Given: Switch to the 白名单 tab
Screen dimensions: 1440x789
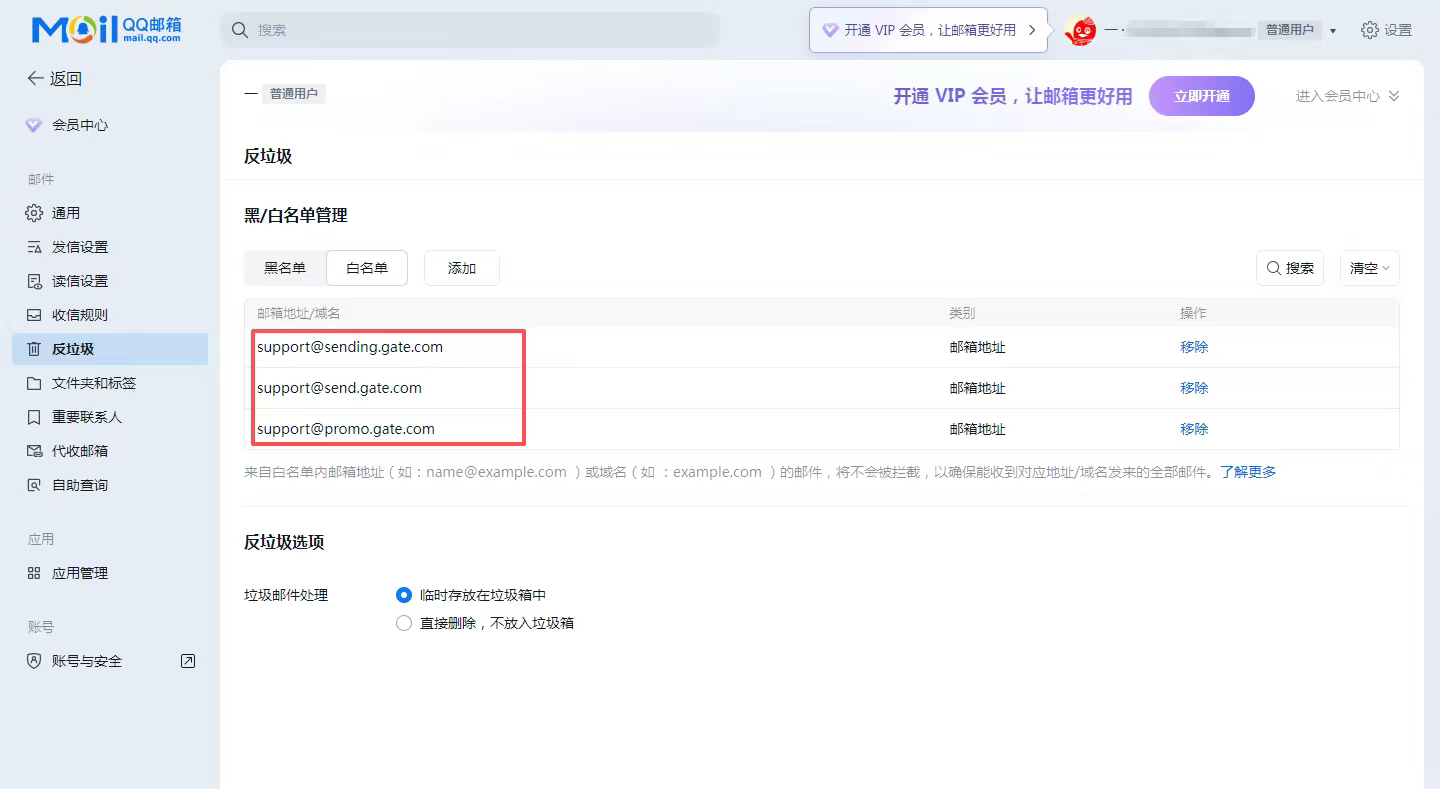Looking at the screenshot, I should click(x=367, y=268).
